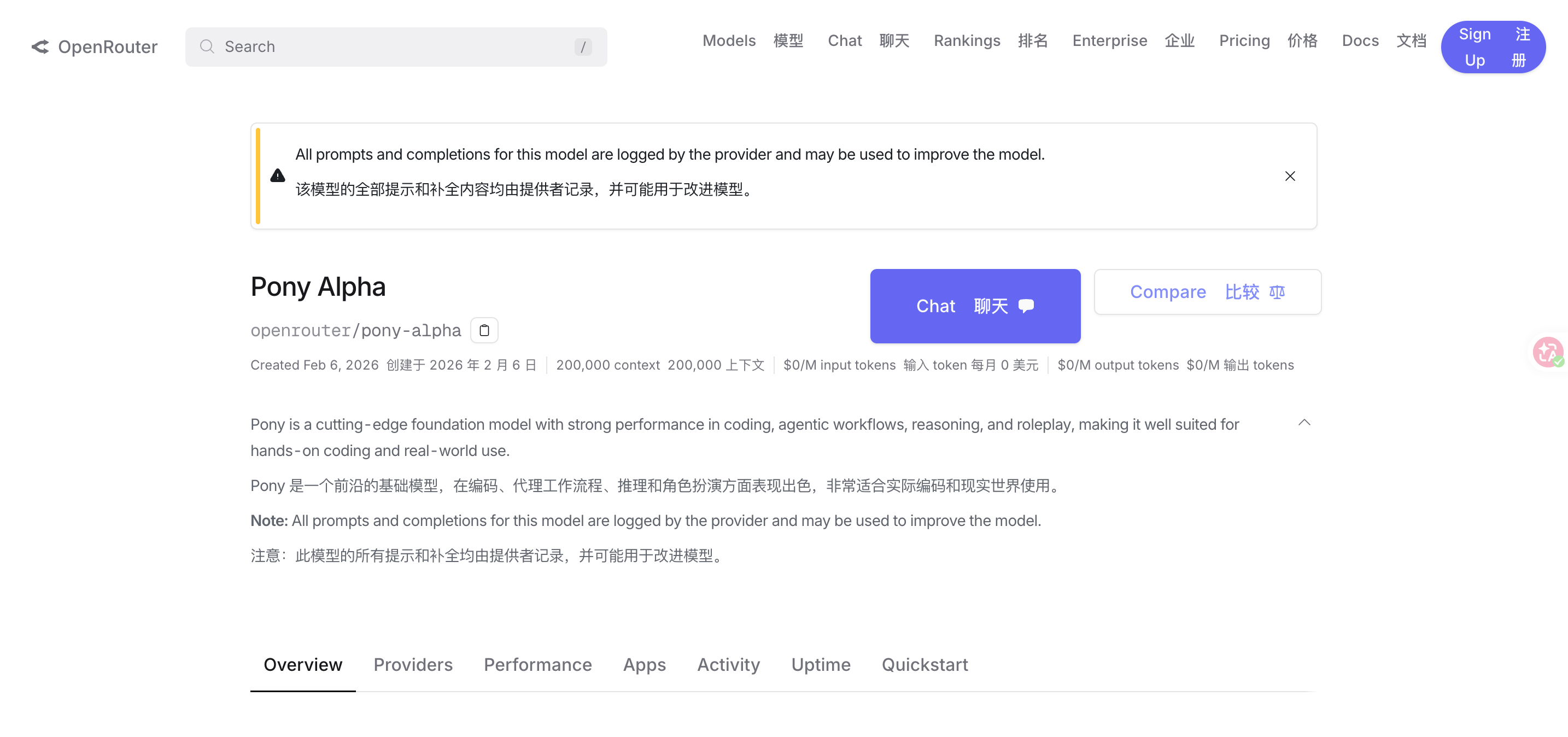Click the OpenRouter logo icon

[x=40, y=47]
